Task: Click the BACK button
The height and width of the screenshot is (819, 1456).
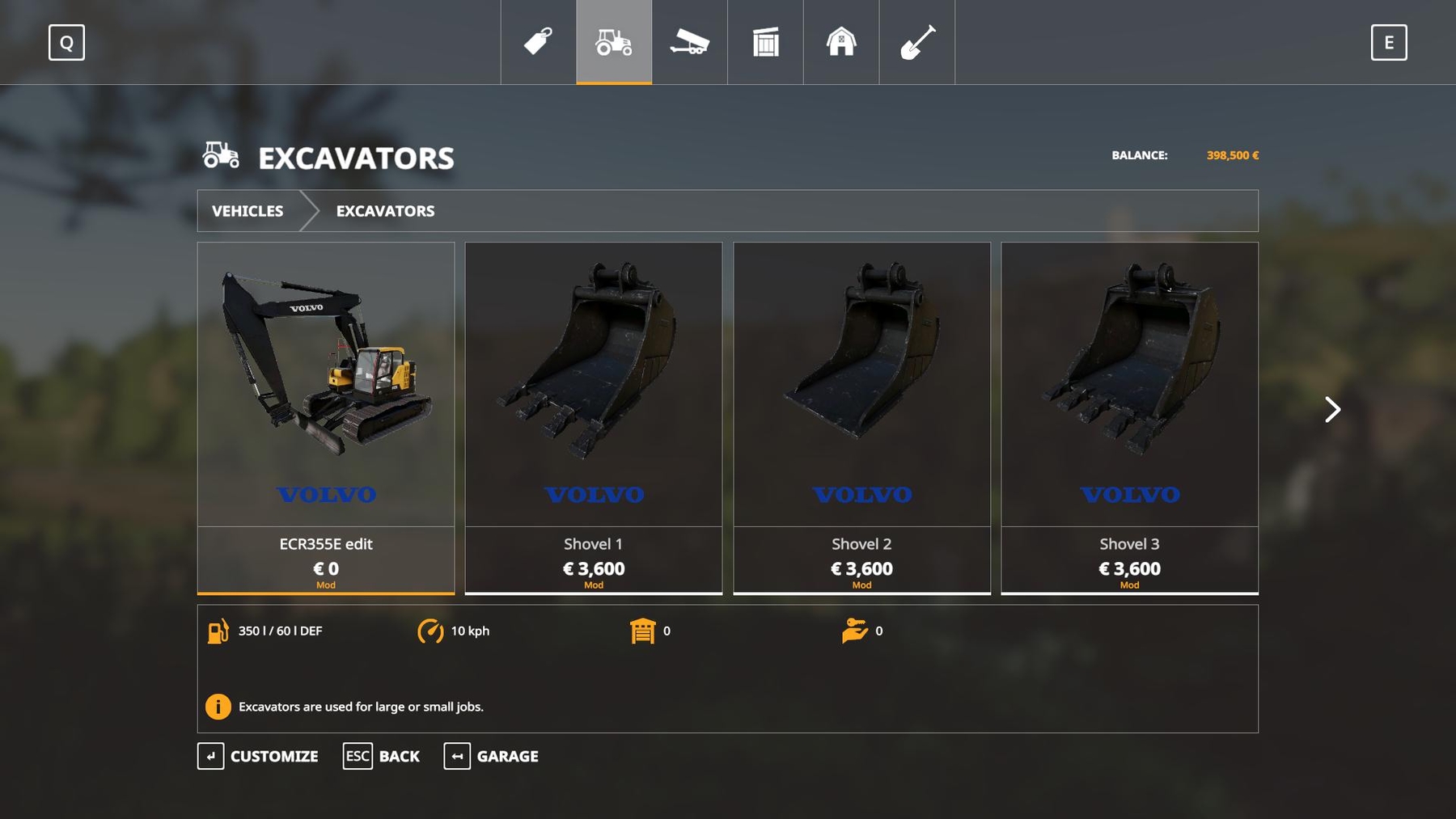Action: tap(381, 756)
